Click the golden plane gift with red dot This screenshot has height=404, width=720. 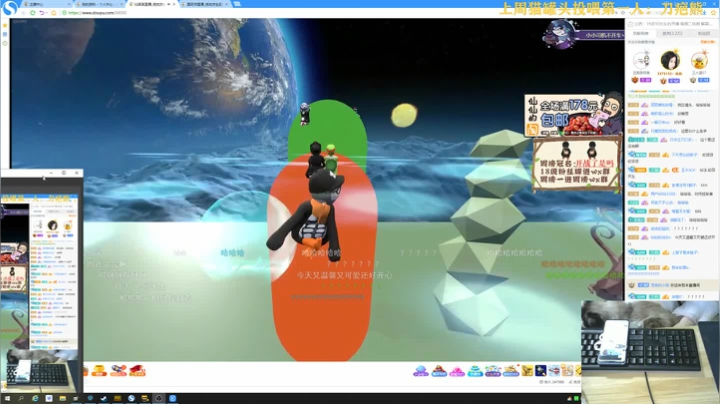(x=511, y=370)
